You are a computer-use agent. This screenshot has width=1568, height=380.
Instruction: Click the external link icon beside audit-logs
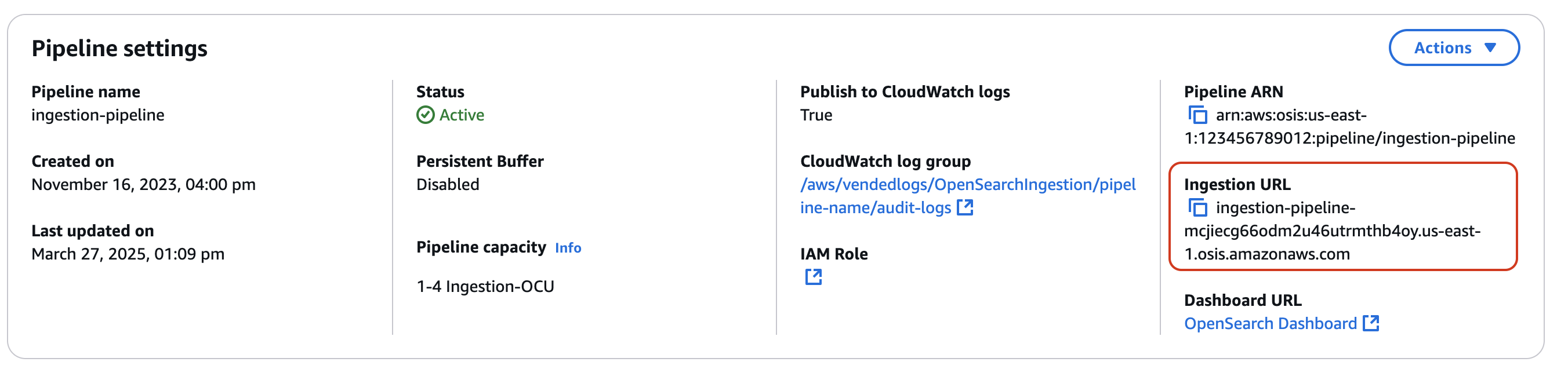point(965,207)
